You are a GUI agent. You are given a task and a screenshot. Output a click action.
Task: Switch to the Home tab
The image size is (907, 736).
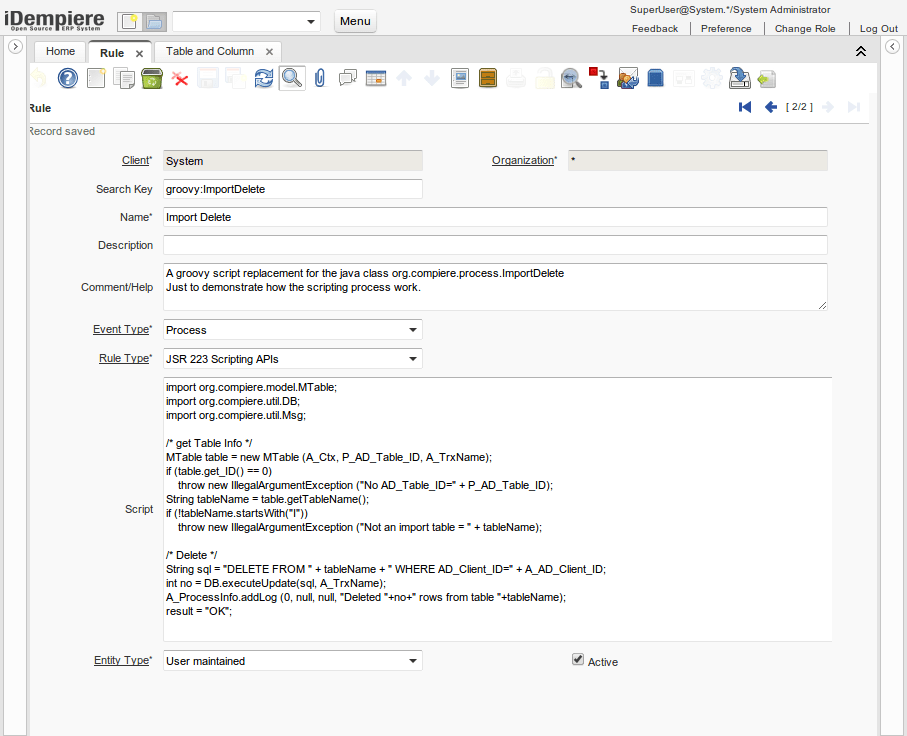60,51
